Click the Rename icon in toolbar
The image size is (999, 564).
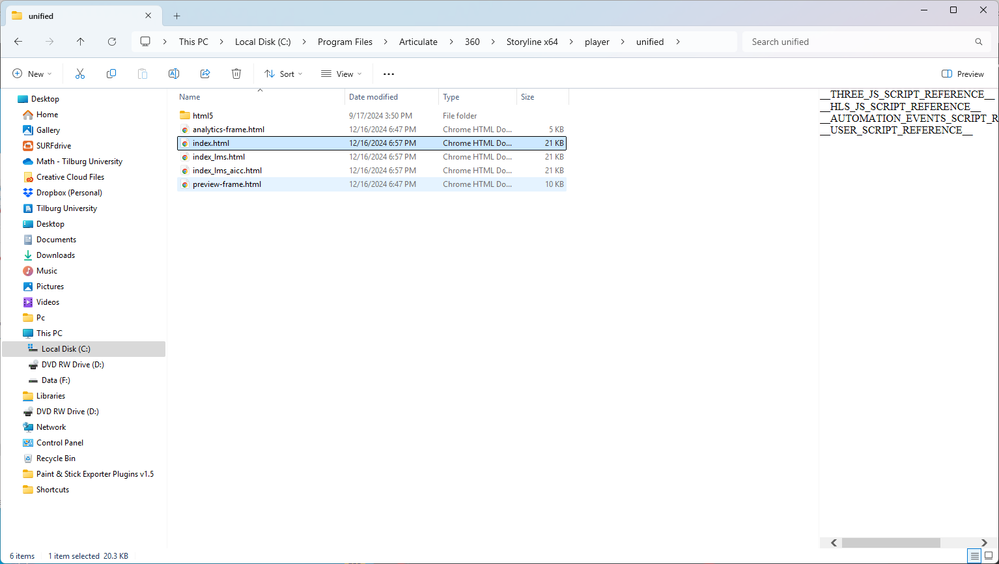click(174, 74)
